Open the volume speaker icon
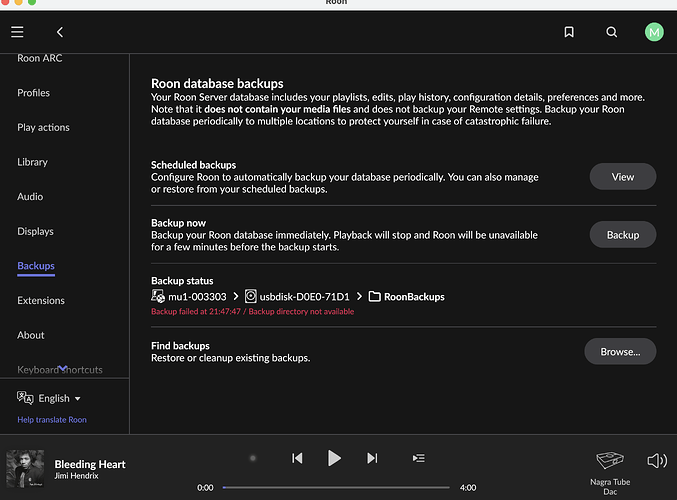677x500 pixels. [x=657, y=461]
